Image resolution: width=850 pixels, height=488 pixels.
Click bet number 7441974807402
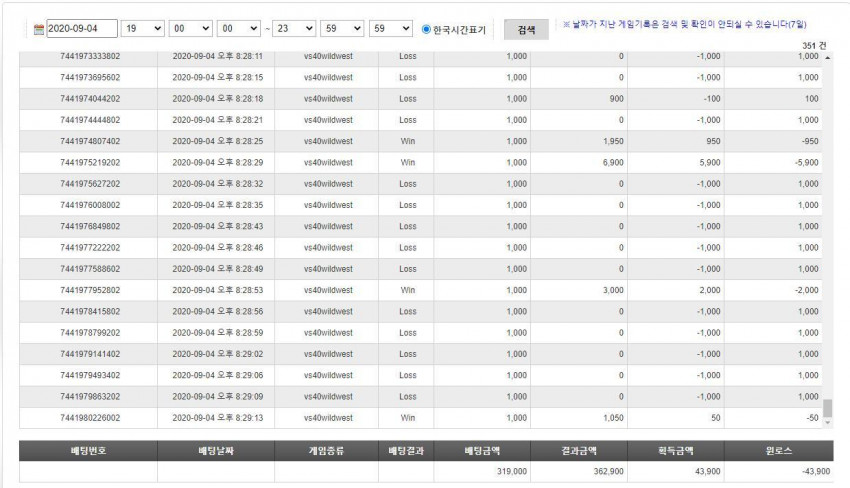(x=90, y=141)
